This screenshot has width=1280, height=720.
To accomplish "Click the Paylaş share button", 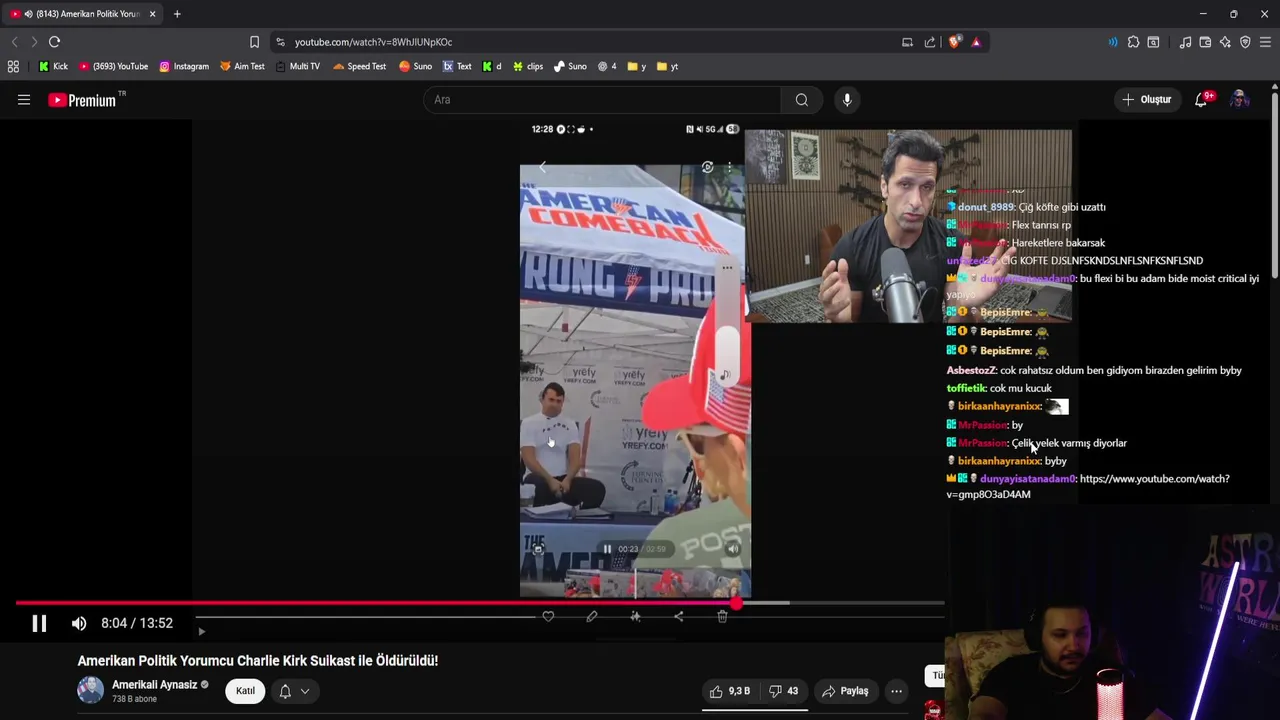I will point(845,691).
